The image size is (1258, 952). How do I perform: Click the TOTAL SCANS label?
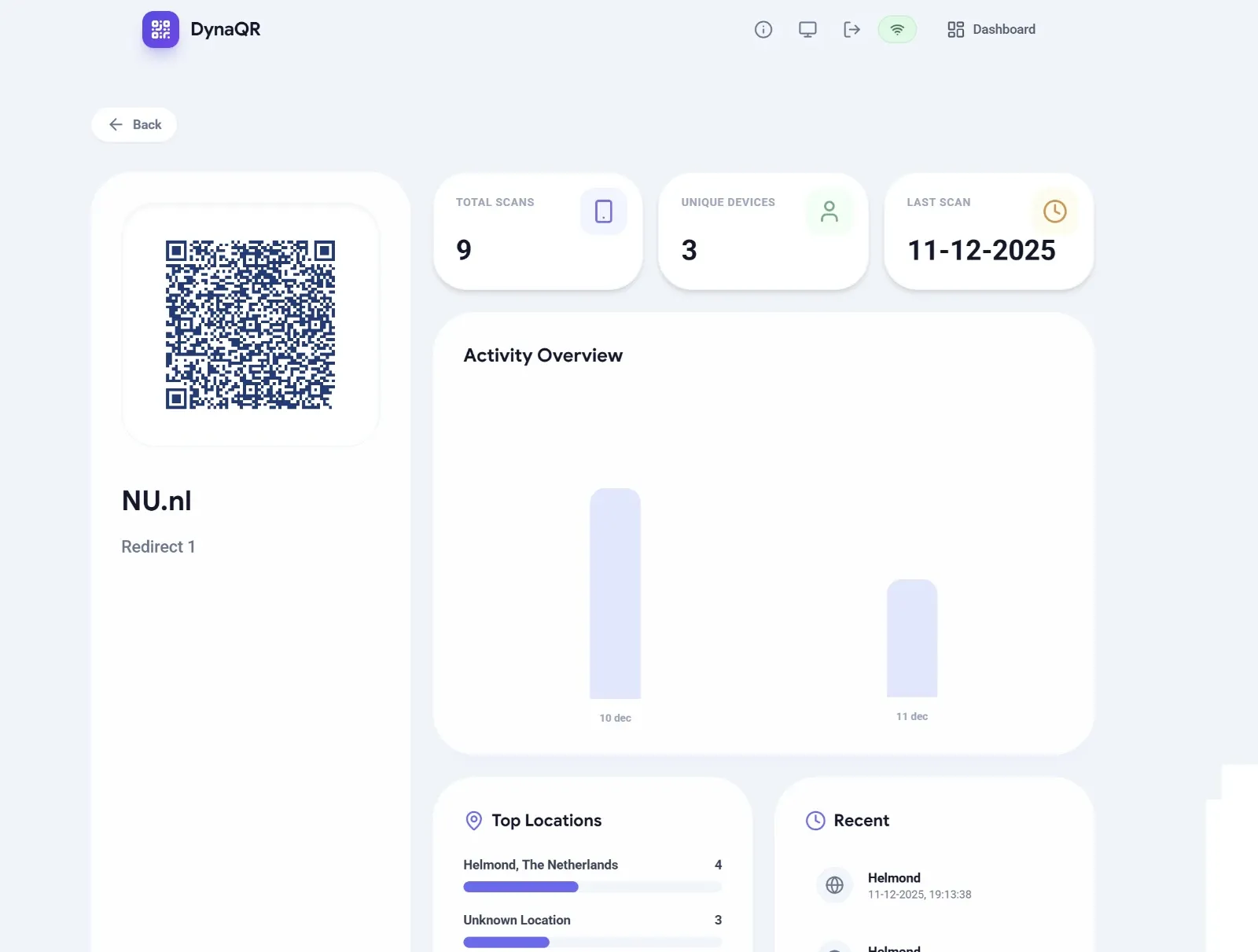[x=495, y=202]
